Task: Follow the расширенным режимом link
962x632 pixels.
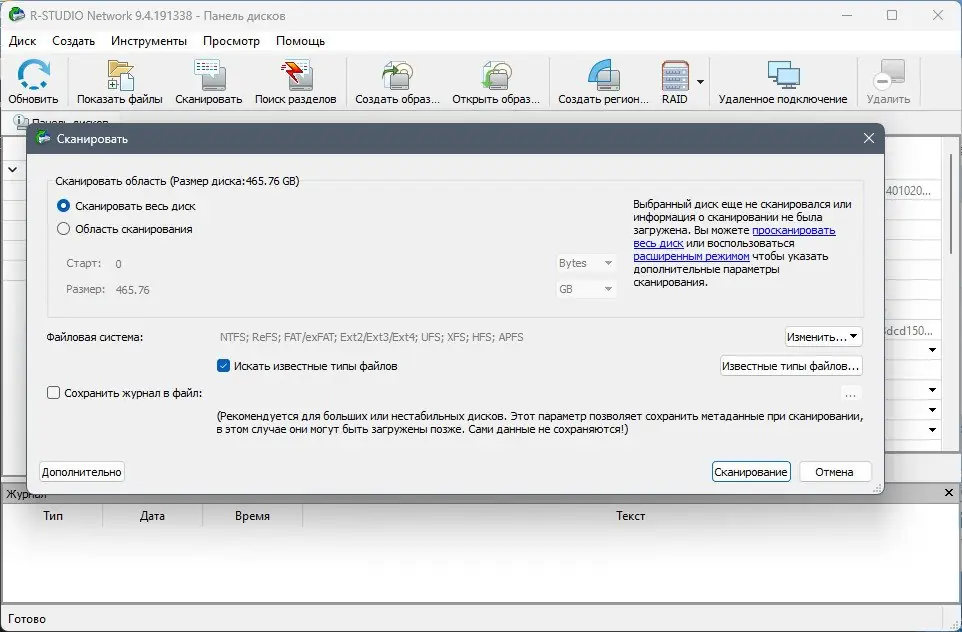Action: tap(691, 256)
